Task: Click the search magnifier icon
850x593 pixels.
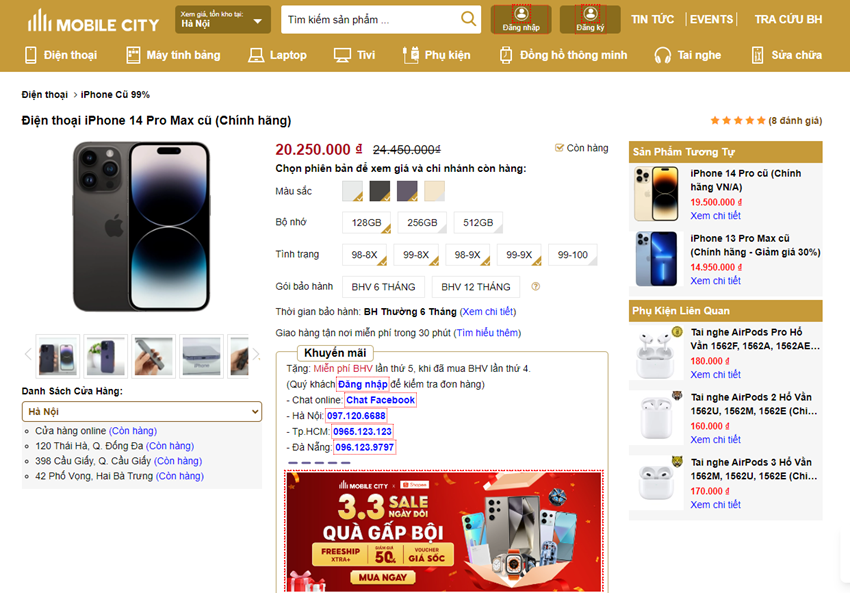Action: pyautogui.click(x=468, y=19)
